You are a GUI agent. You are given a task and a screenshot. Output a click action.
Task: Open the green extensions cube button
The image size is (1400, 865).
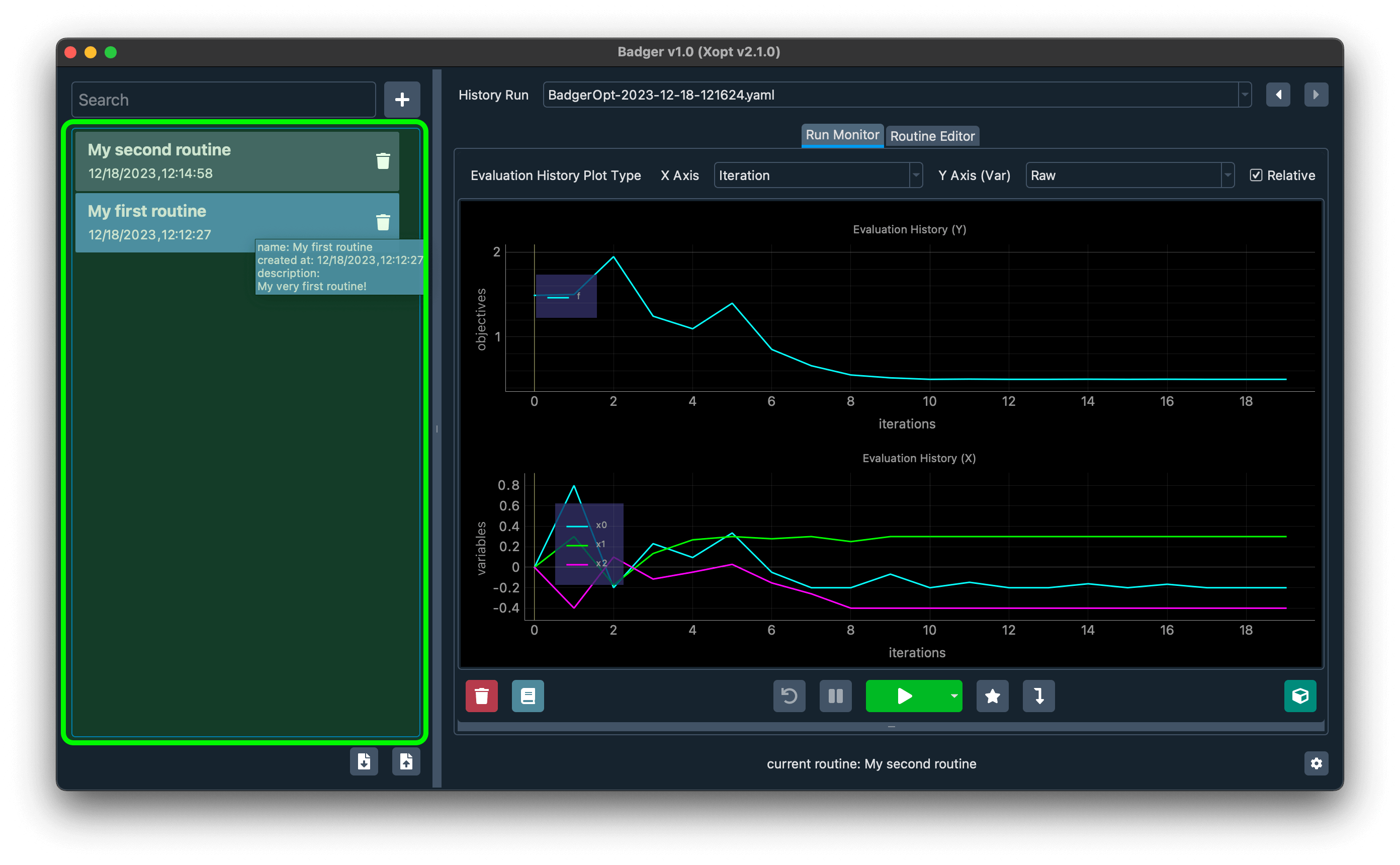(x=1300, y=696)
